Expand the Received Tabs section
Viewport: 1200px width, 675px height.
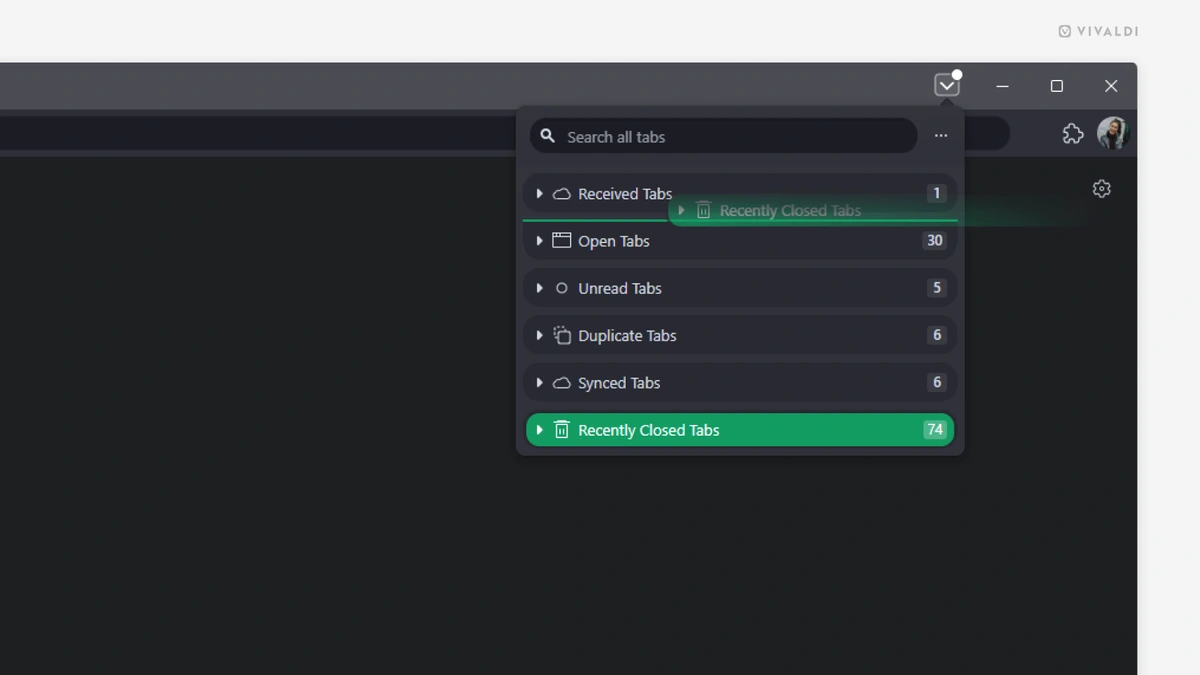(x=541, y=193)
